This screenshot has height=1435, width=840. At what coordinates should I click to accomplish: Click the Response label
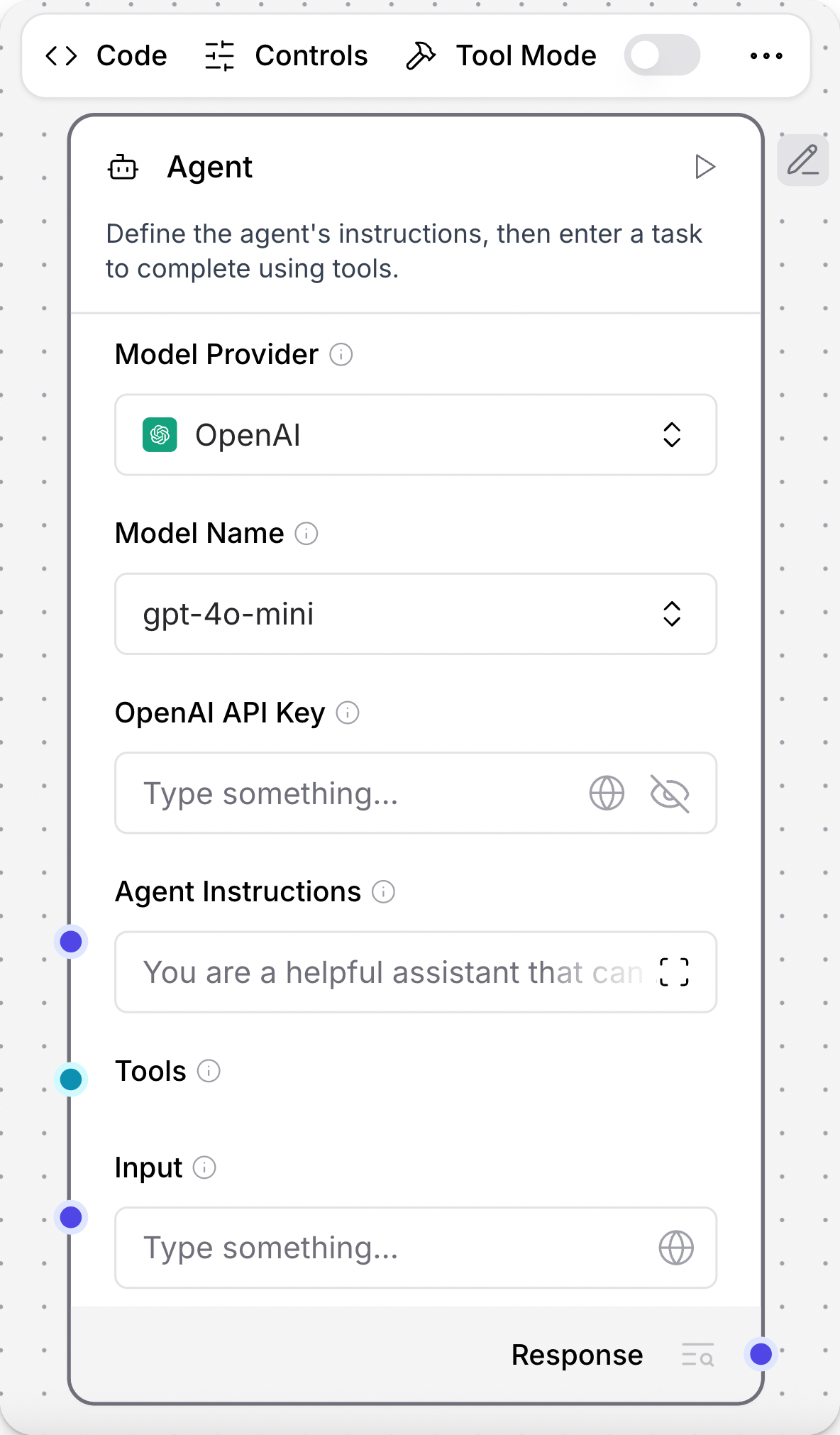pyautogui.click(x=576, y=1354)
